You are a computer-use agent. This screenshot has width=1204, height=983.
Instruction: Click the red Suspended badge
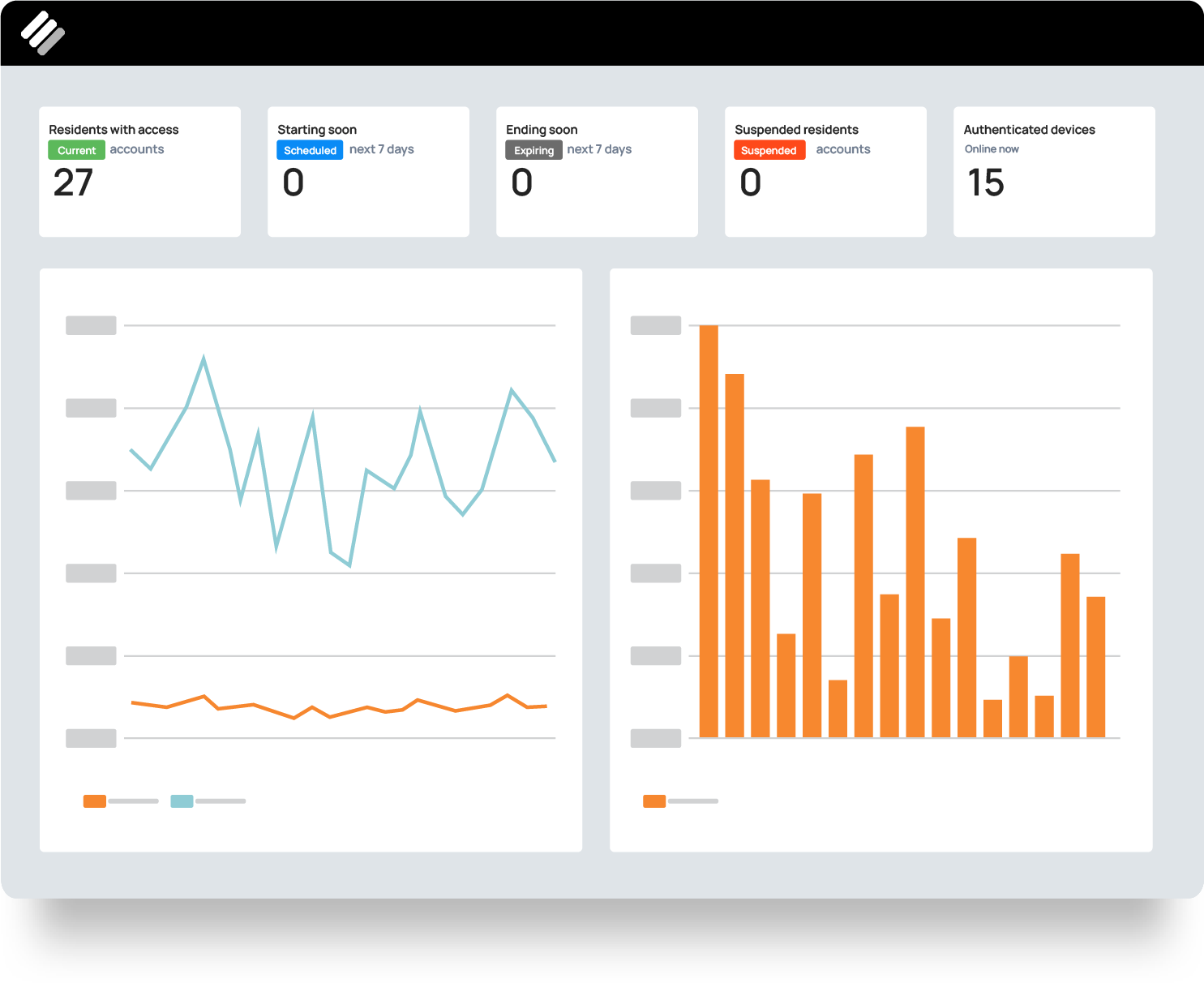pos(769,150)
